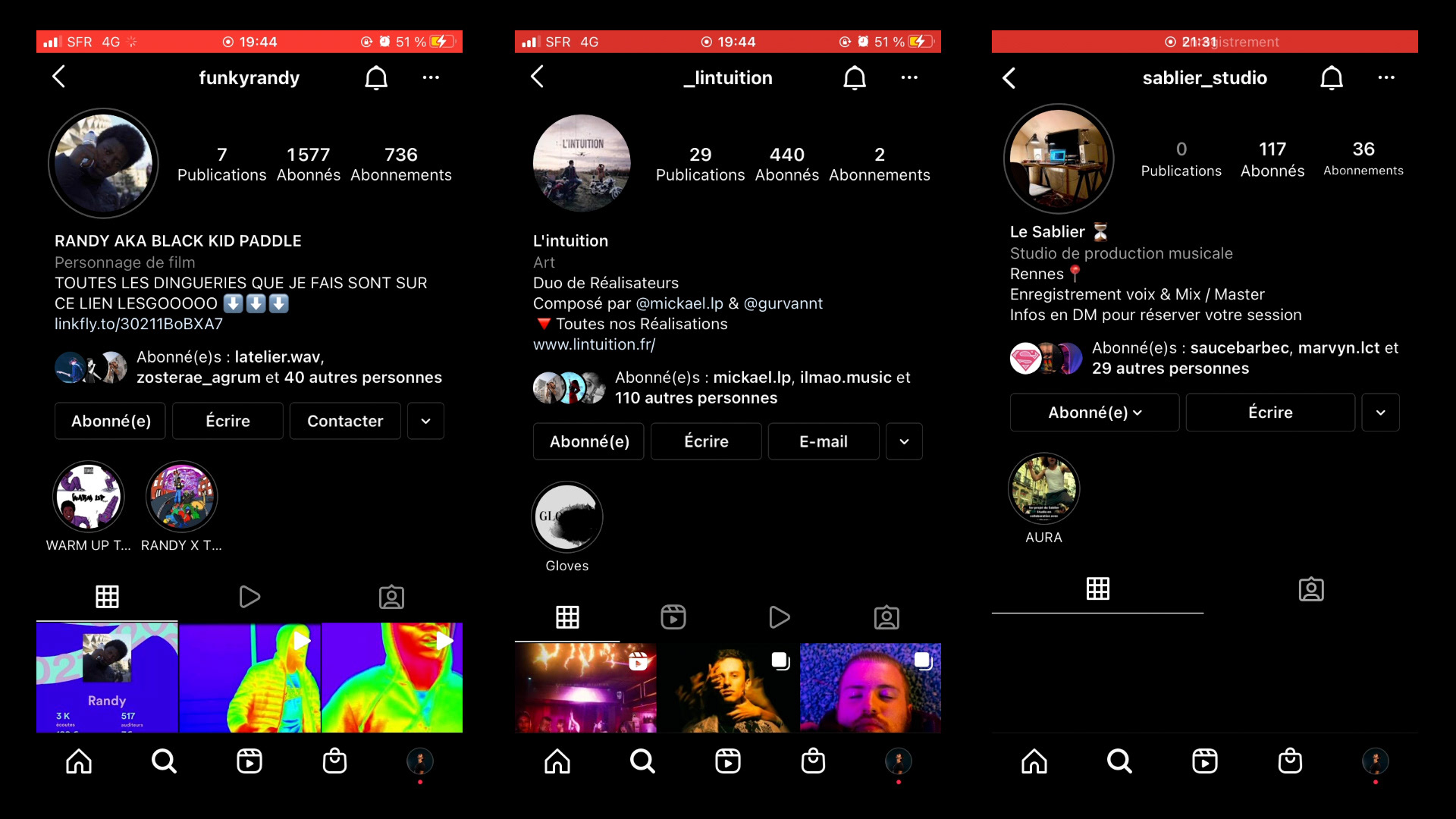The height and width of the screenshot is (819, 1456).
Task: Open Search in sablier_studio screen navbar
Action: coord(1119,761)
